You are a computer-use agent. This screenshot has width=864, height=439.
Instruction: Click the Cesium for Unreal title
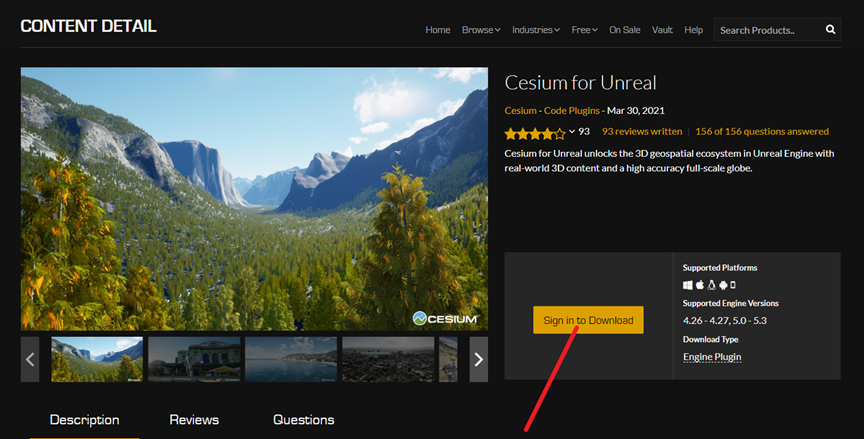tap(580, 83)
